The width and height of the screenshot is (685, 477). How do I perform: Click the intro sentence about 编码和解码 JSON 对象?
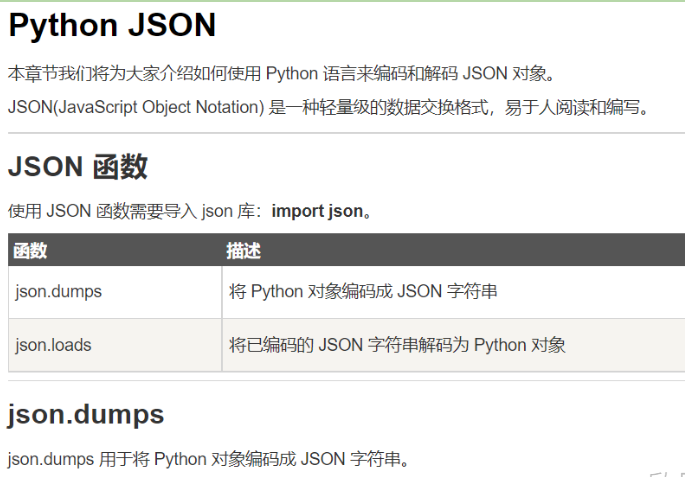[282, 73]
